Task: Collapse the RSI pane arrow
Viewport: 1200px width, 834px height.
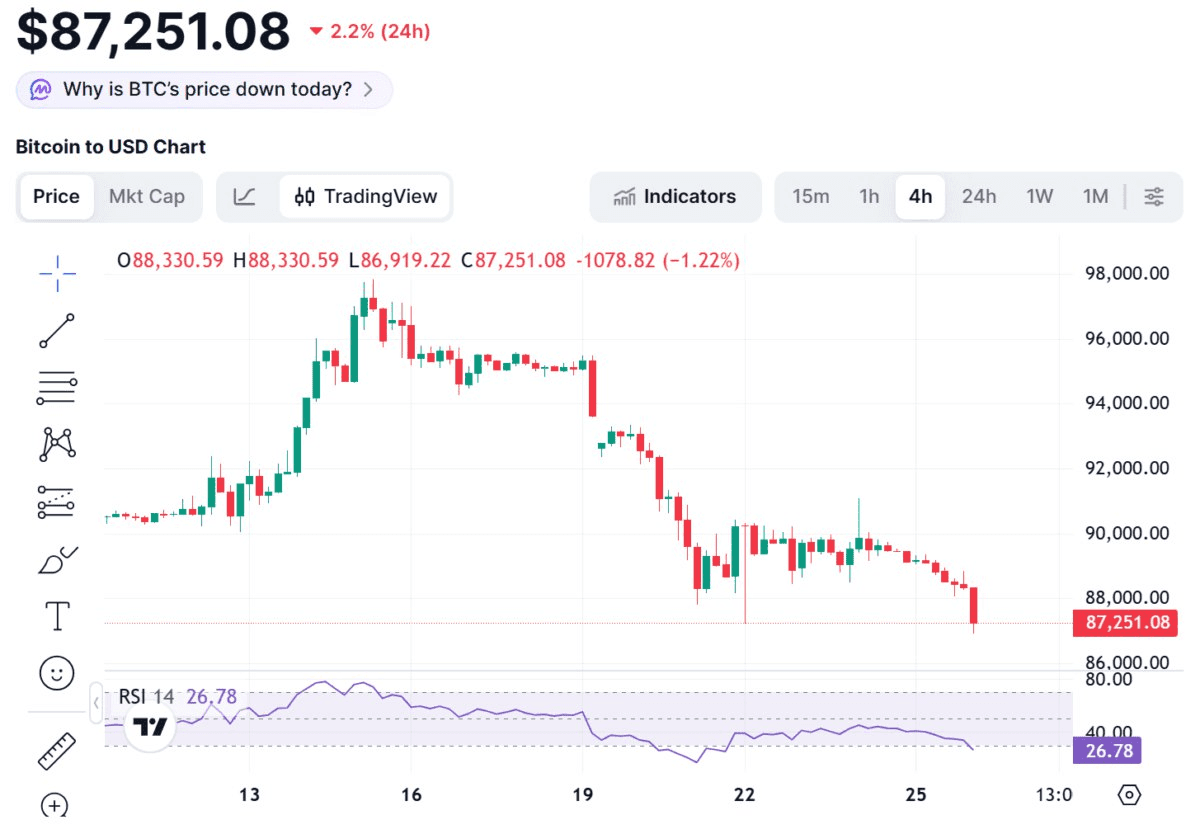Action: (97, 704)
